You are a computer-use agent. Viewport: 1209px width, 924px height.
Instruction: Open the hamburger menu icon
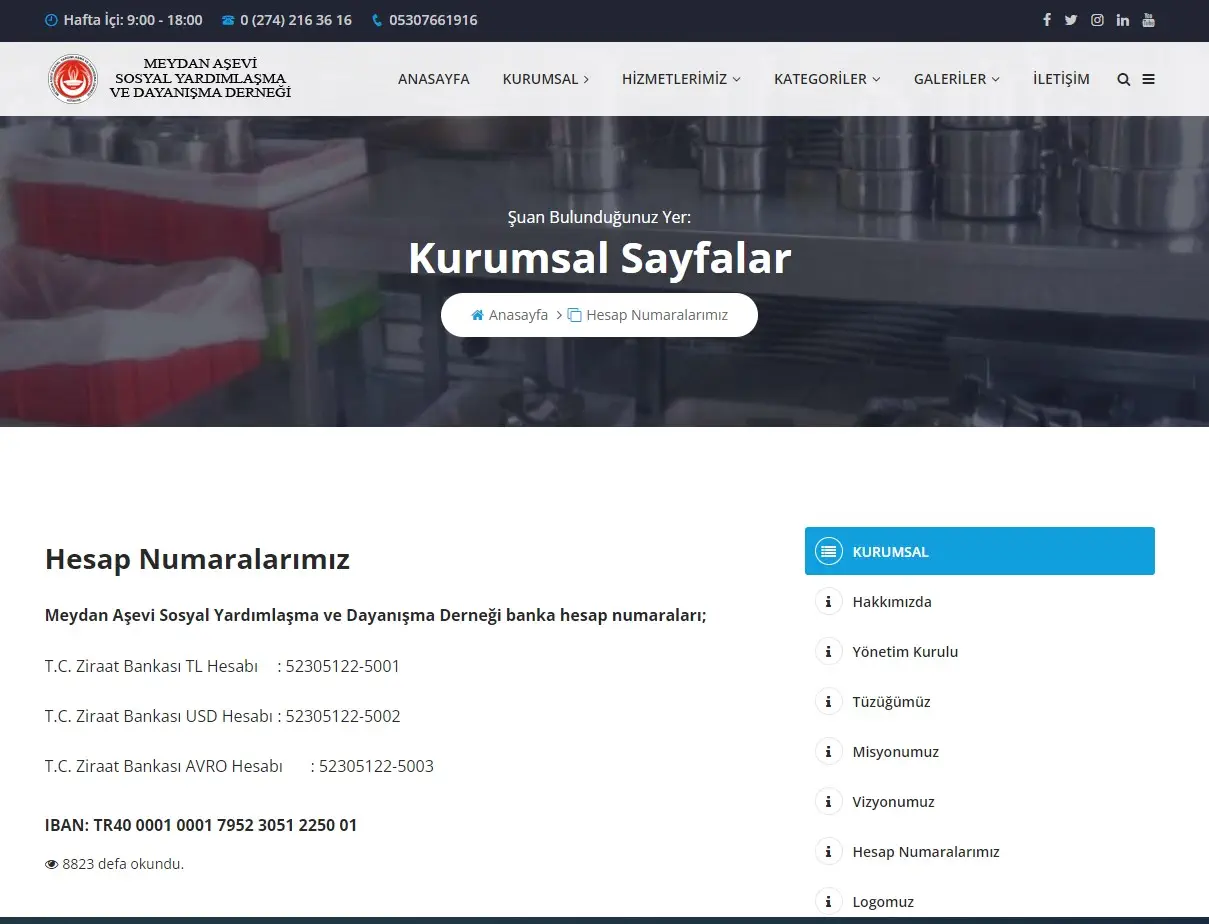coord(1148,80)
